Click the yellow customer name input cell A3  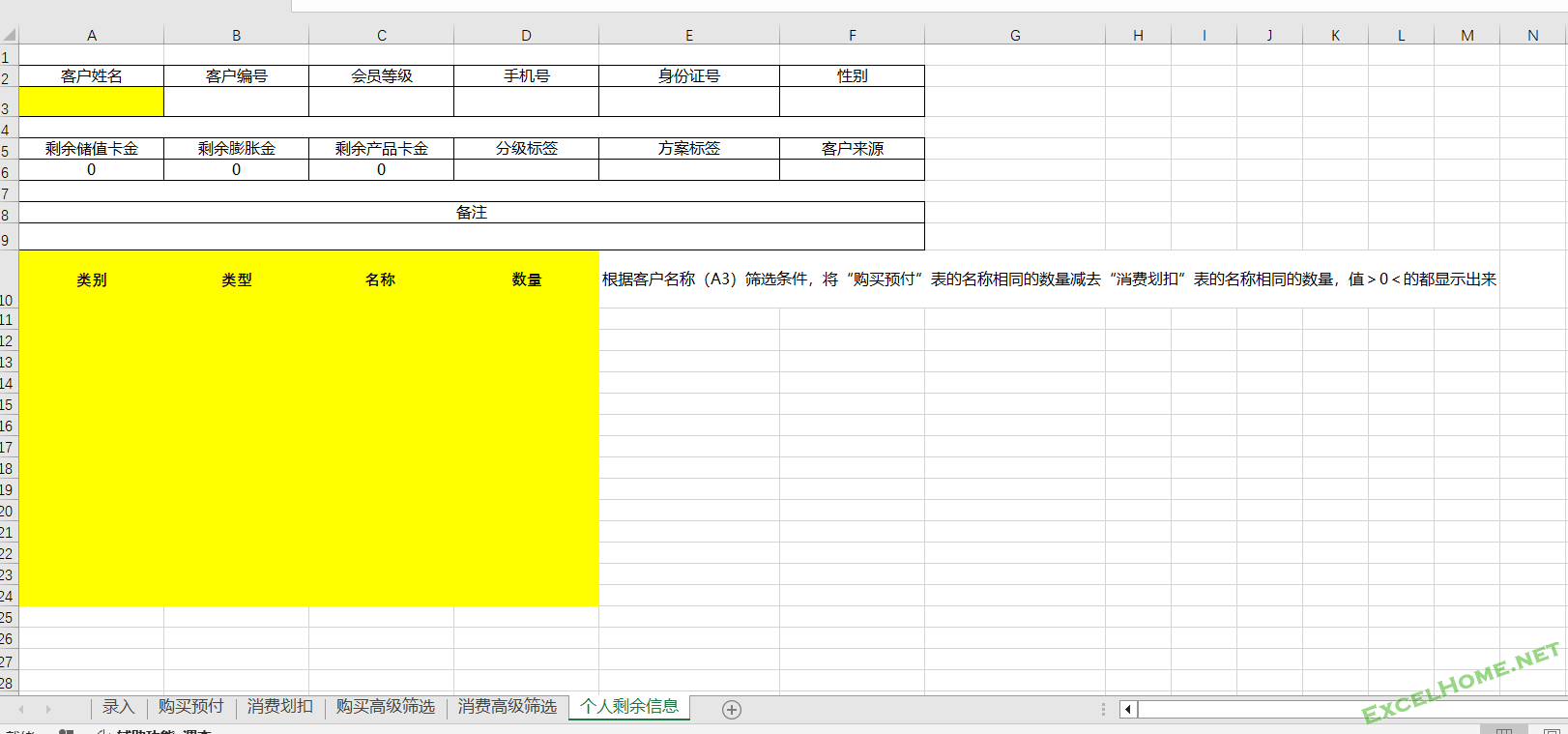pos(92,102)
